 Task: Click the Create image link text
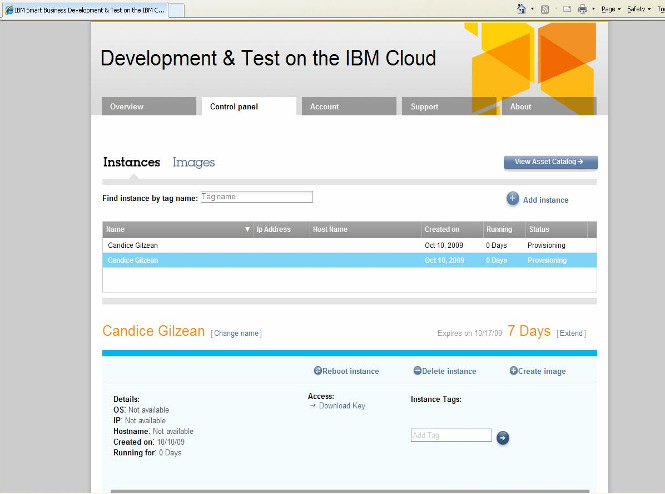542,371
